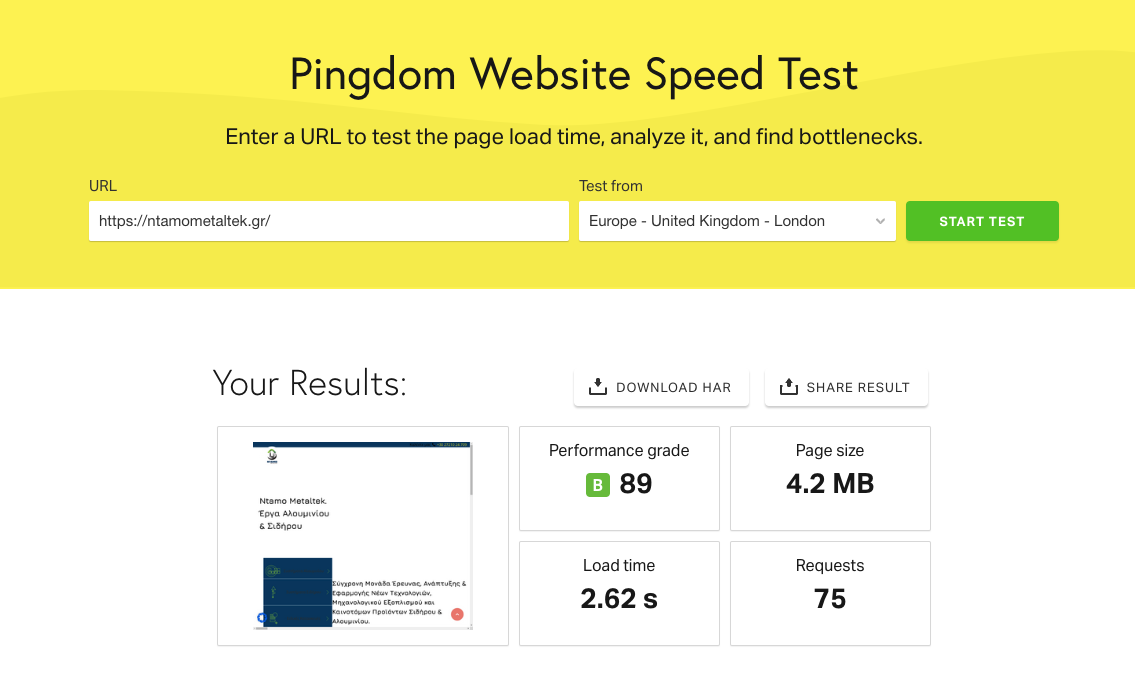Viewport: 1135px width, 679px height.
Task: Click the blue circle icon in the preview
Action: [x=262, y=617]
